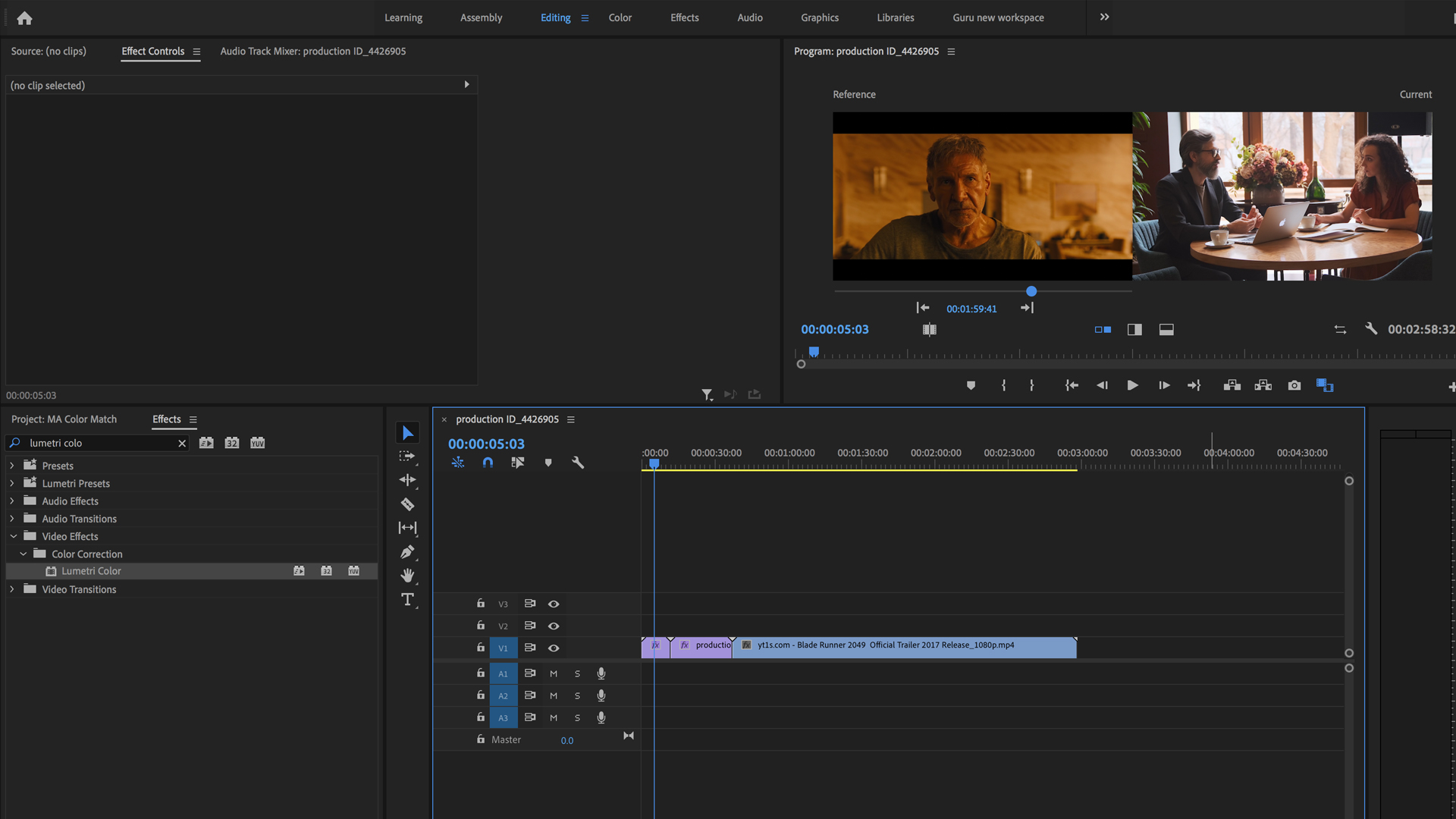Viewport: 1456px width, 819px height.
Task: Mark In point in Program monitor
Action: (1003, 385)
